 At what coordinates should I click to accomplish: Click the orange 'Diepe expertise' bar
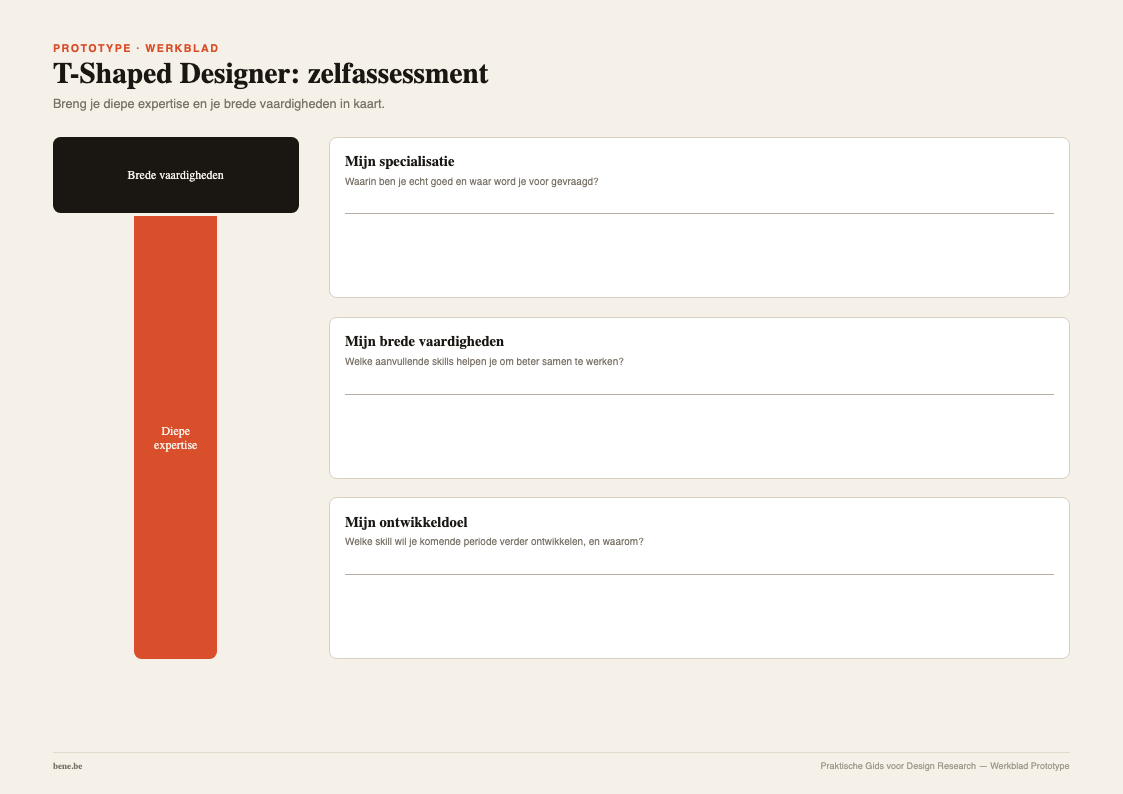pos(175,437)
